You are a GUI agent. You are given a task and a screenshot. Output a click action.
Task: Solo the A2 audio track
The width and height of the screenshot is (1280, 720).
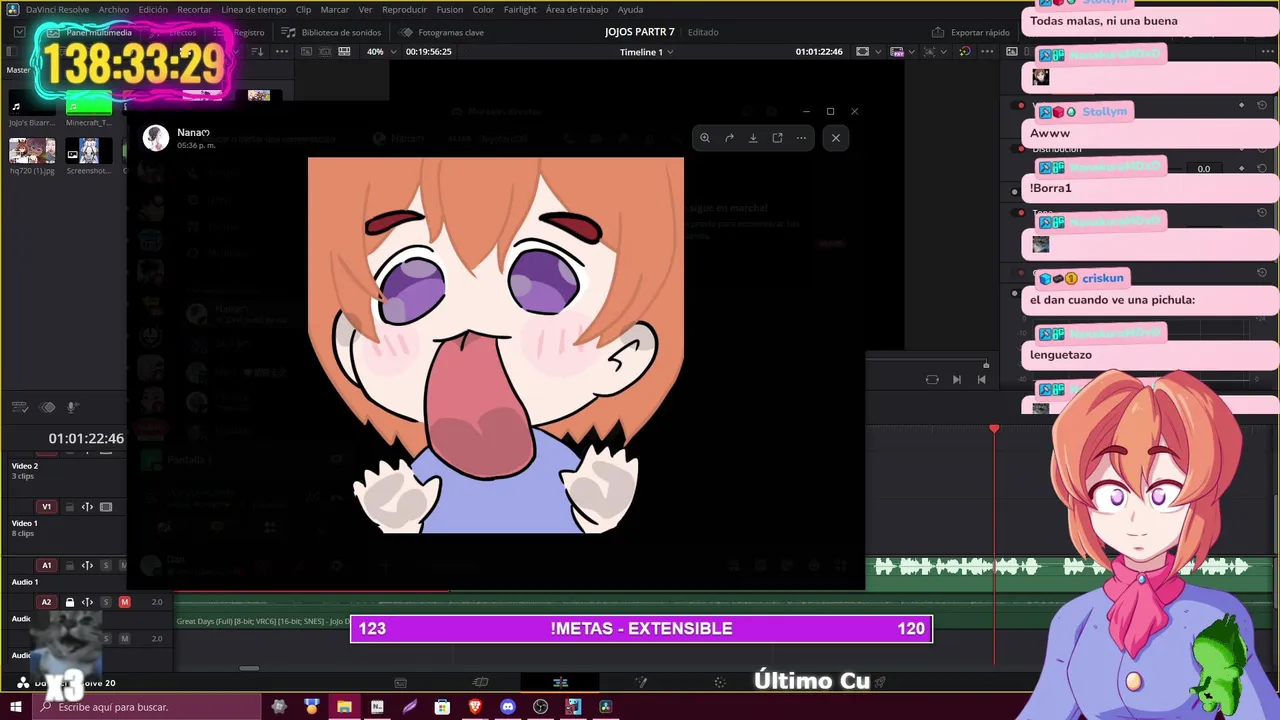coord(106,602)
